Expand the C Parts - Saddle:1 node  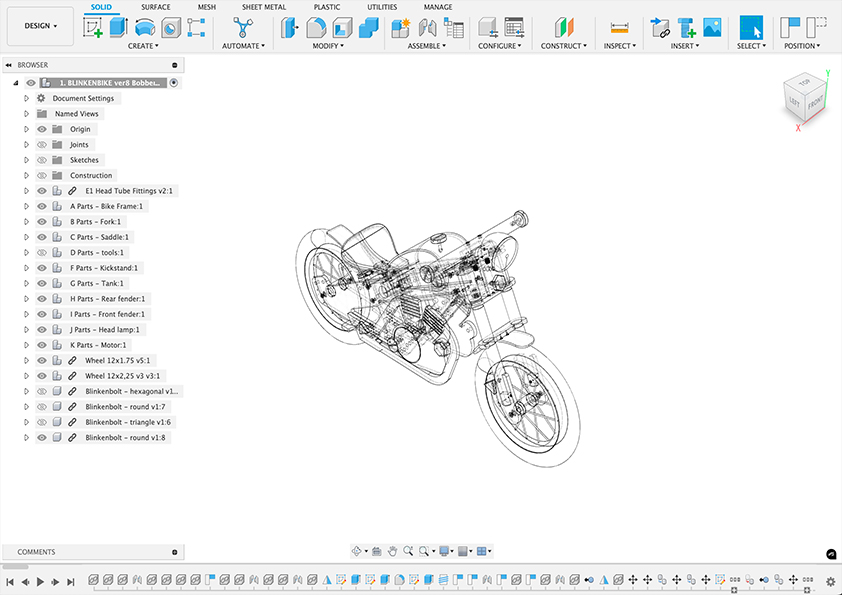(x=26, y=237)
